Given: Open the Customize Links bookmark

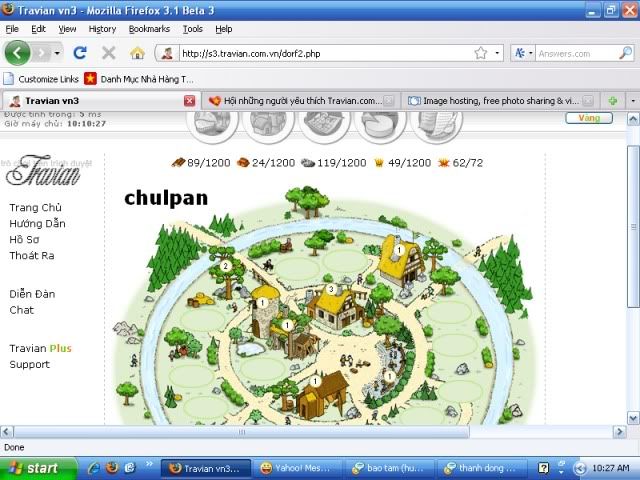Looking at the screenshot, I should coord(41,79).
